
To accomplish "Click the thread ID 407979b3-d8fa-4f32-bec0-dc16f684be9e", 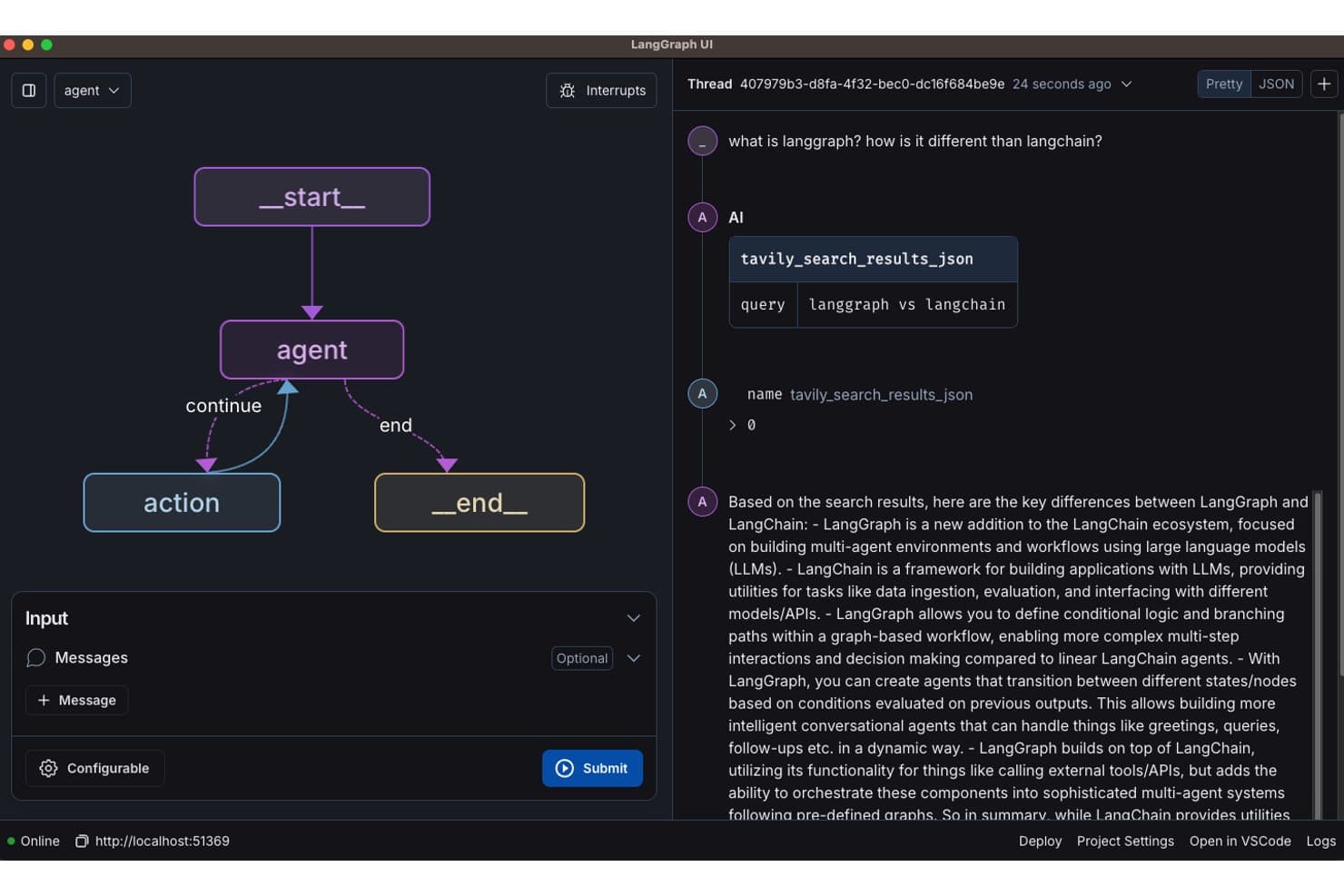I will click(x=872, y=84).
